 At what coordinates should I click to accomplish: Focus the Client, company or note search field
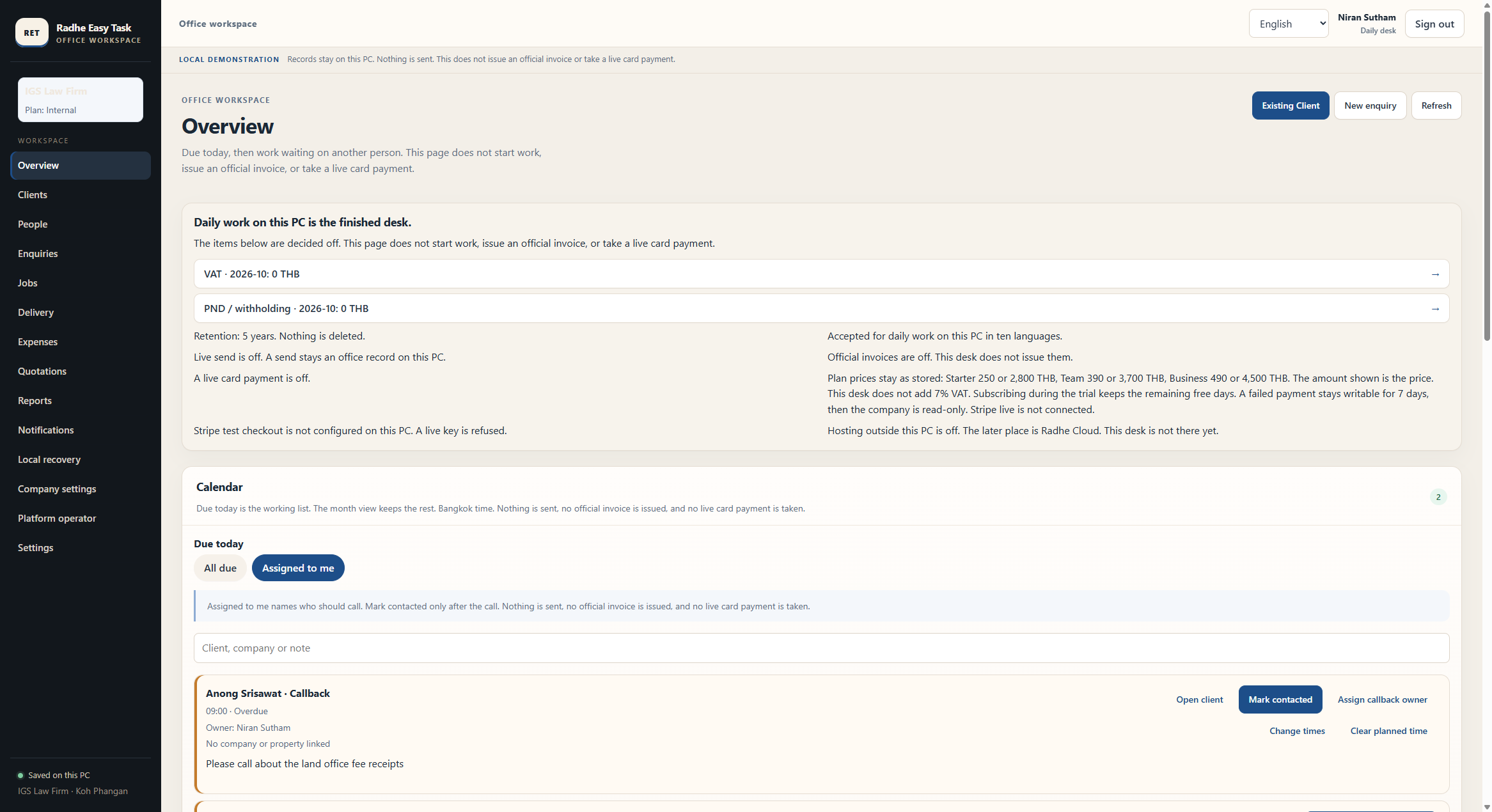821,648
